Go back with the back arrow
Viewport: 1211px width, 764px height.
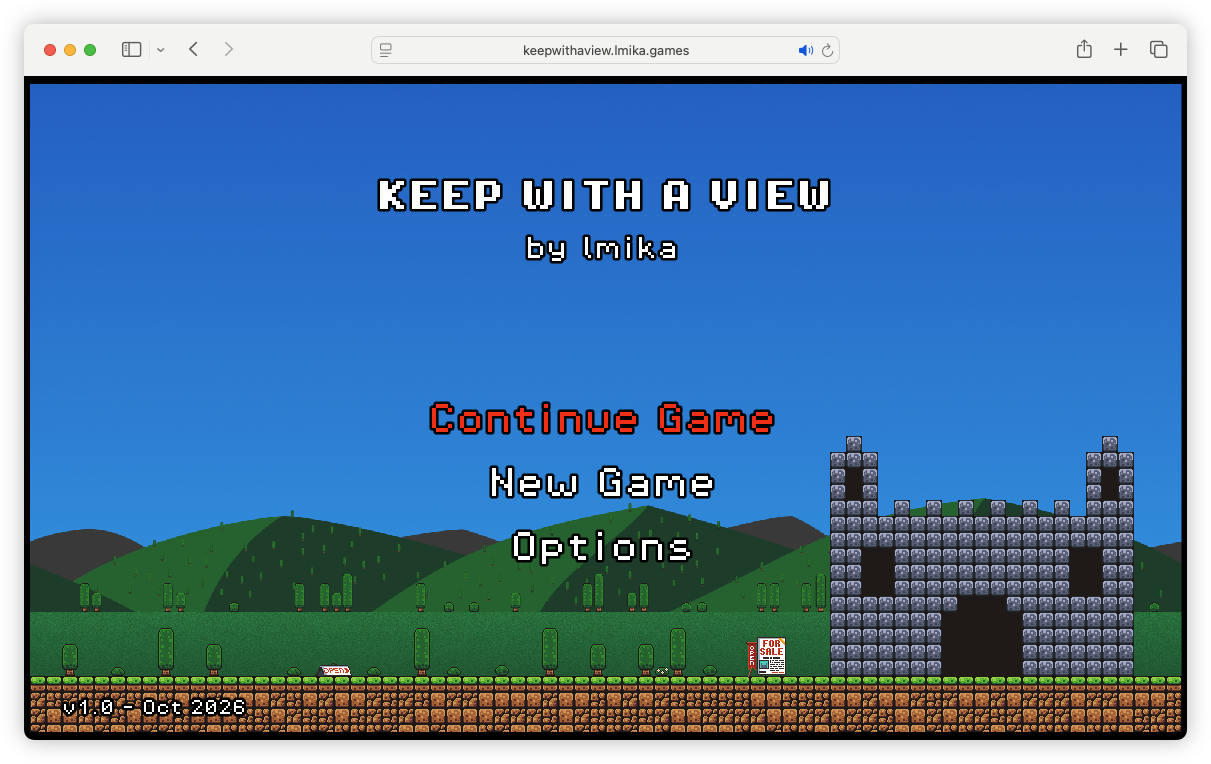point(194,49)
